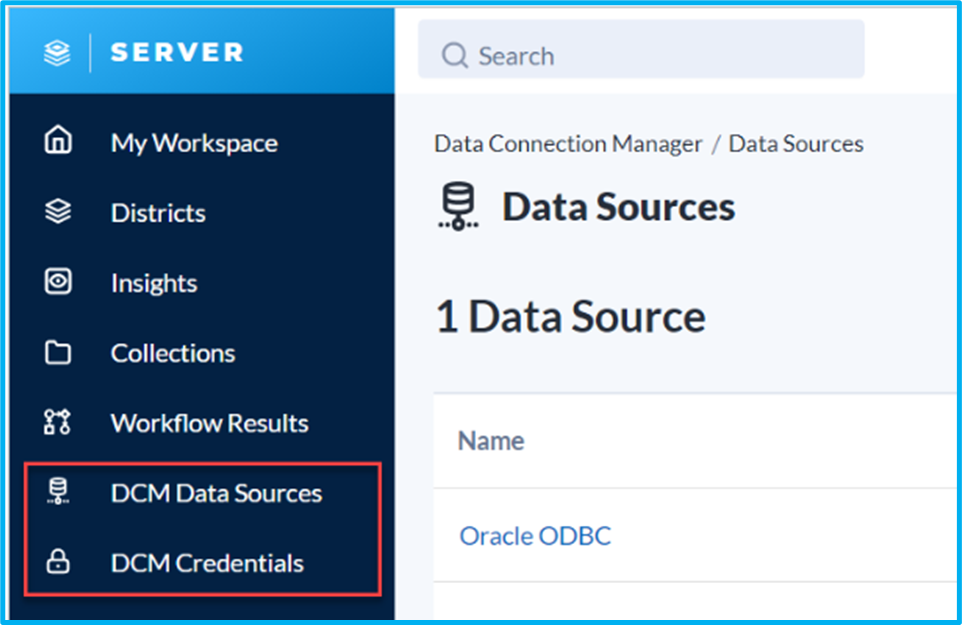Screen dimensions: 962x625
Task: Click the database icon beside the Data Sources heading
Action: pos(456,206)
